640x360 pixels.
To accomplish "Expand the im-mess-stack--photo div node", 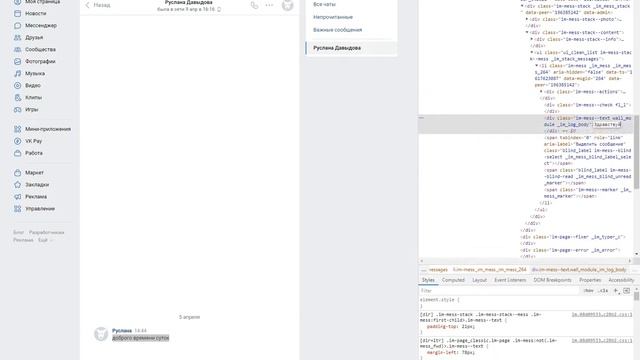I will click(x=527, y=19).
